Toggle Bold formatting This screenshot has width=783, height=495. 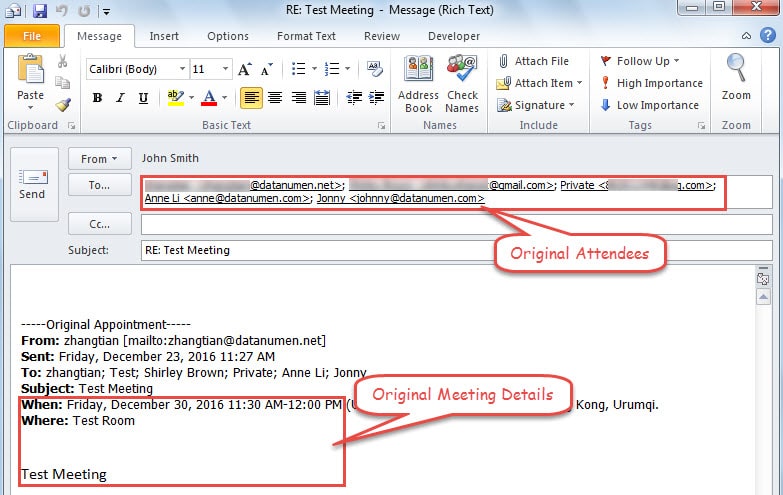(97, 97)
